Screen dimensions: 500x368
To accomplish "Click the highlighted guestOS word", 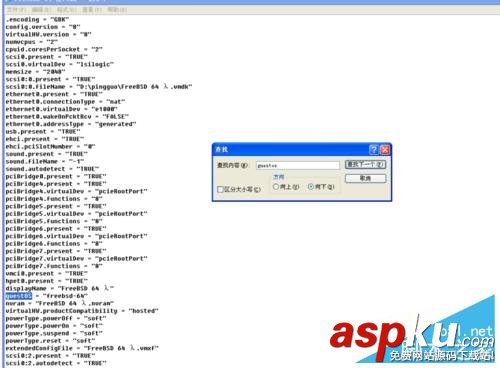I will coord(19,296).
